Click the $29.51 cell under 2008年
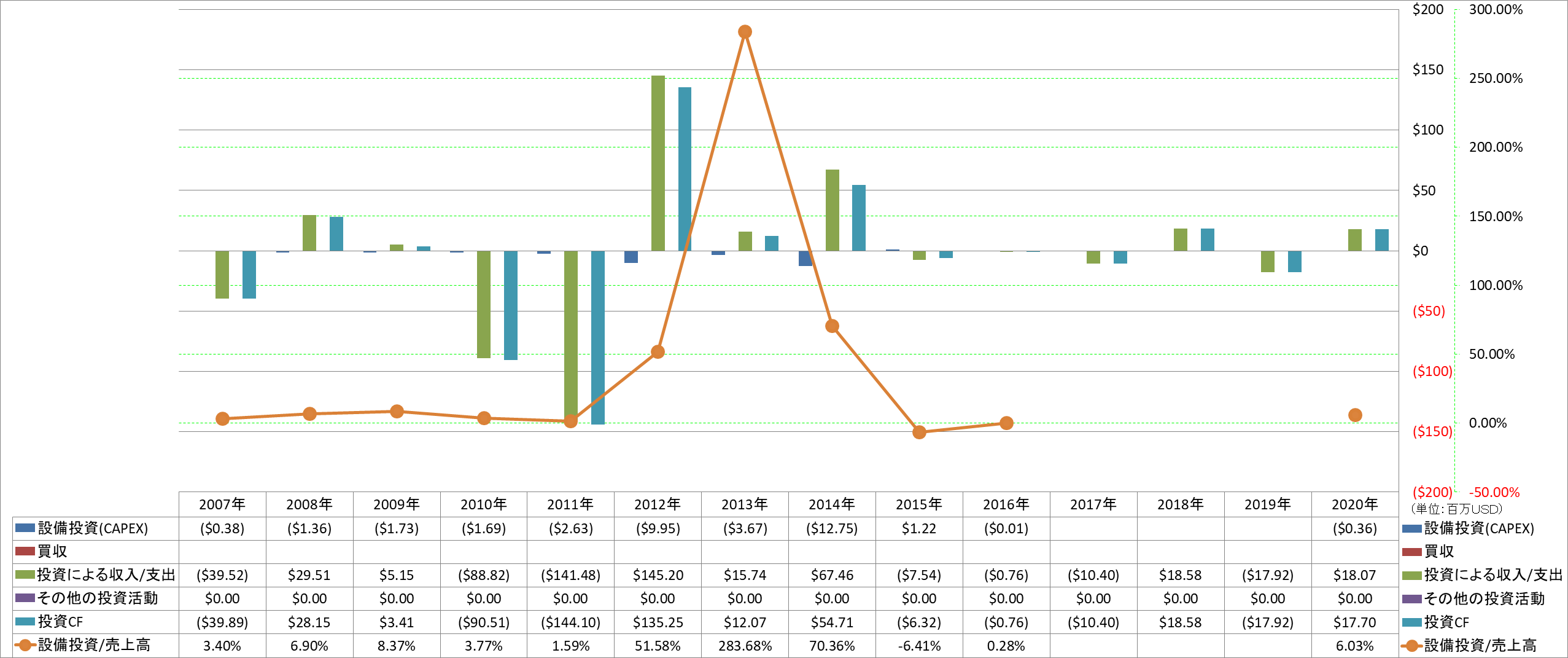 pyautogui.click(x=309, y=575)
